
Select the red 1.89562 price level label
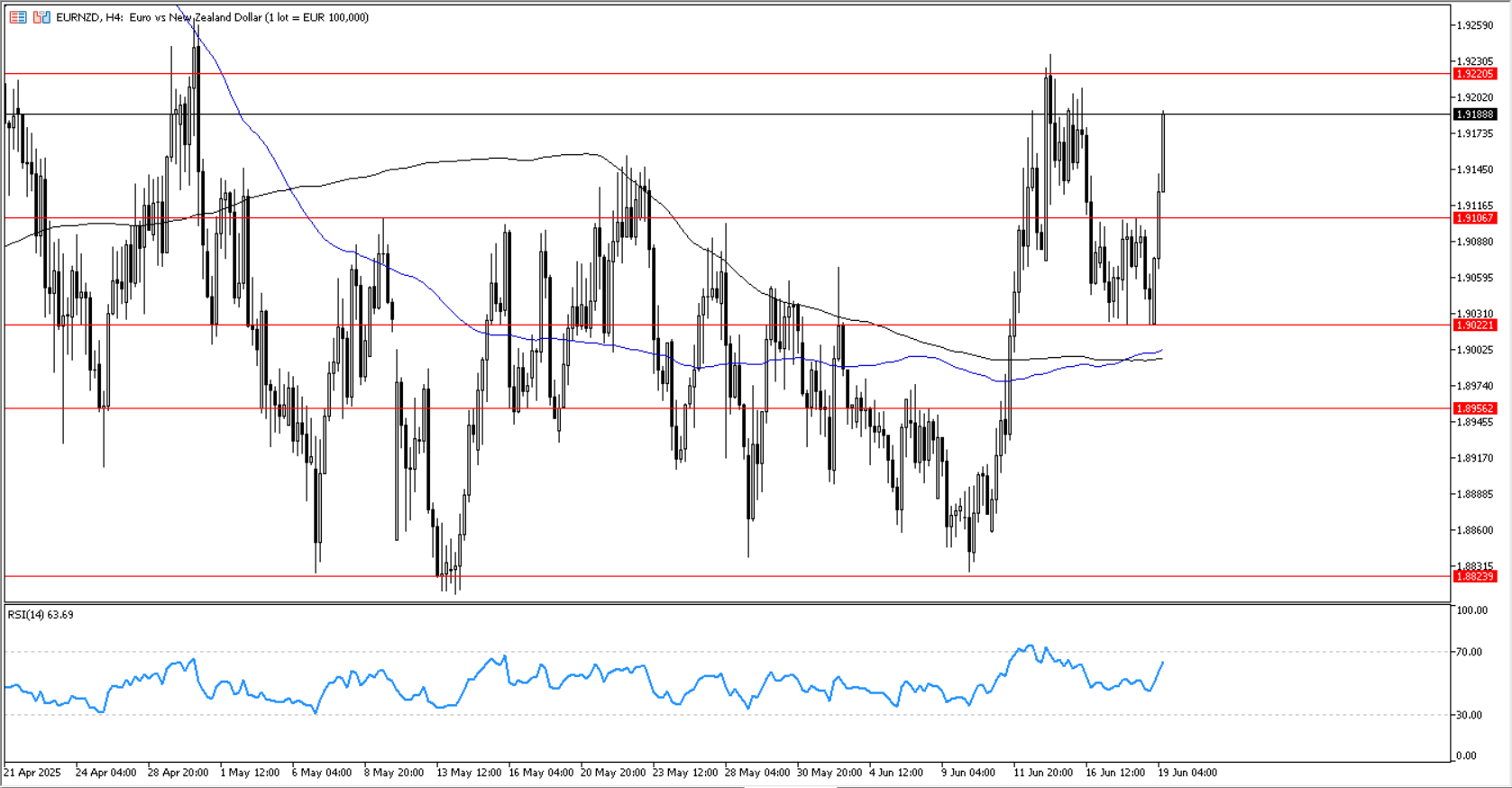1475,408
